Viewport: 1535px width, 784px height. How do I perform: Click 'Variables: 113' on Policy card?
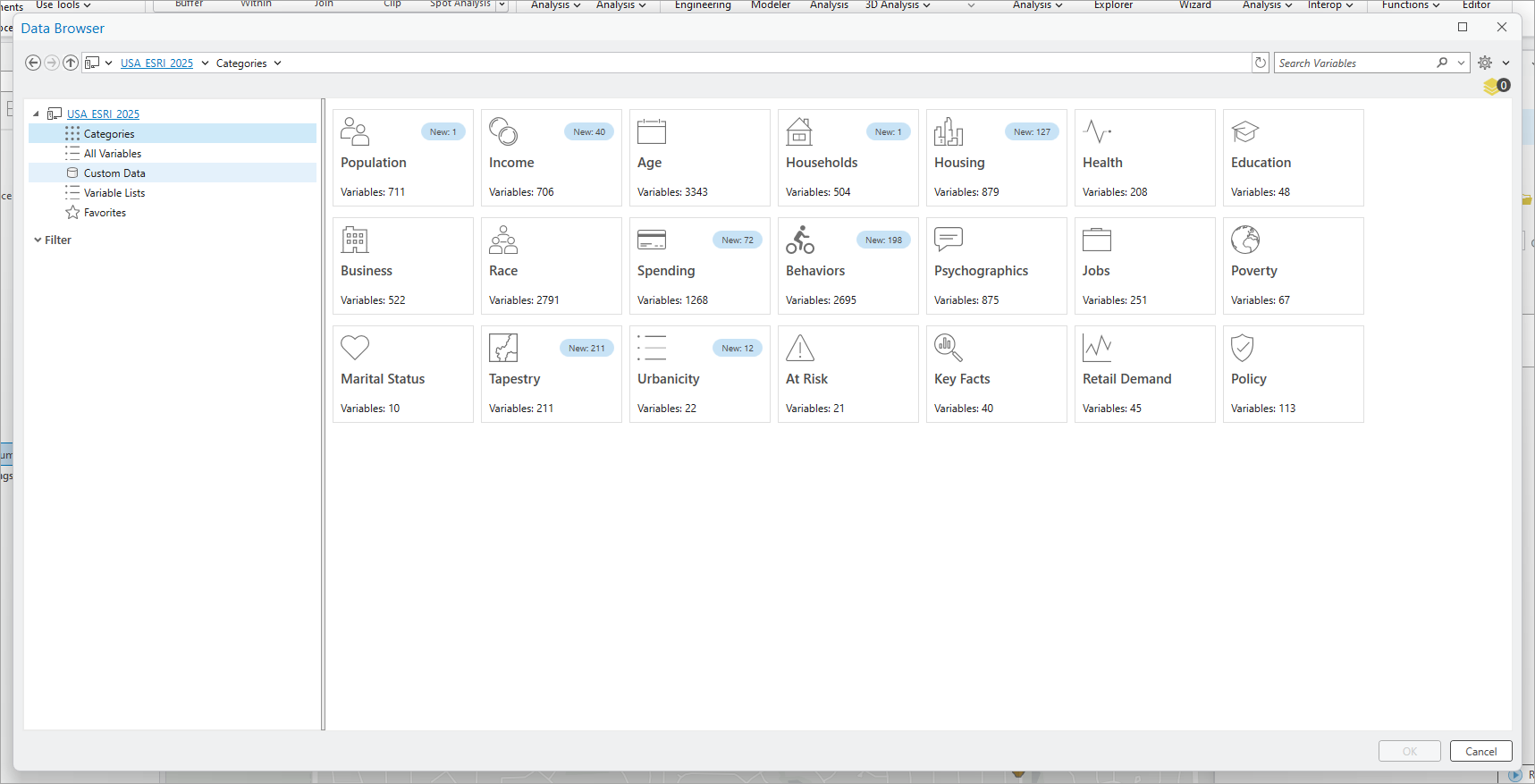click(x=1263, y=409)
